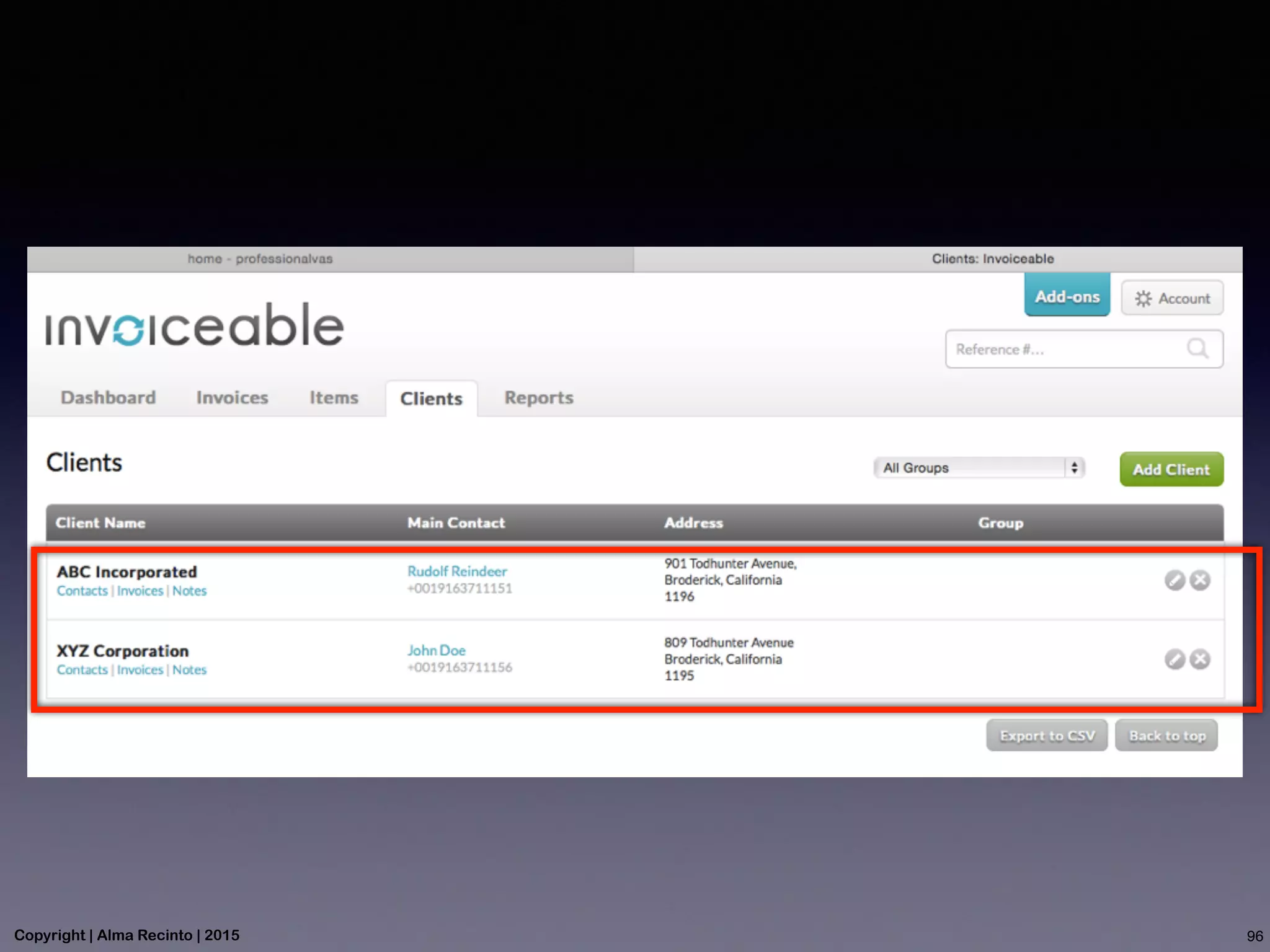Click the Invoiceable logo

[195, 325]
